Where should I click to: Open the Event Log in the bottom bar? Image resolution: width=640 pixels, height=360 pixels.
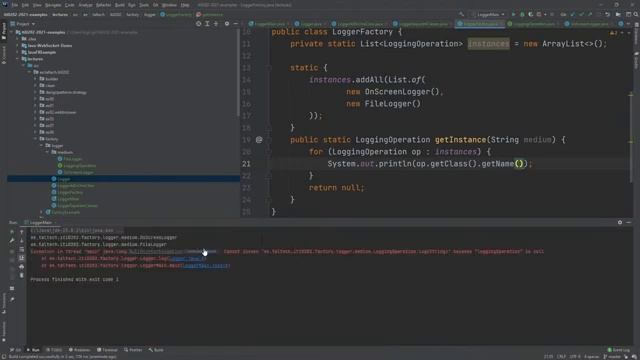pyautogui.click(x=619, y=350)
